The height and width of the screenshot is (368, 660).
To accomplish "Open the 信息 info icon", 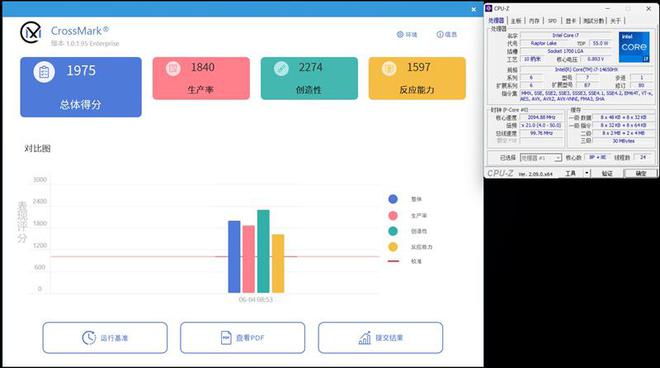I will [440, 35].
